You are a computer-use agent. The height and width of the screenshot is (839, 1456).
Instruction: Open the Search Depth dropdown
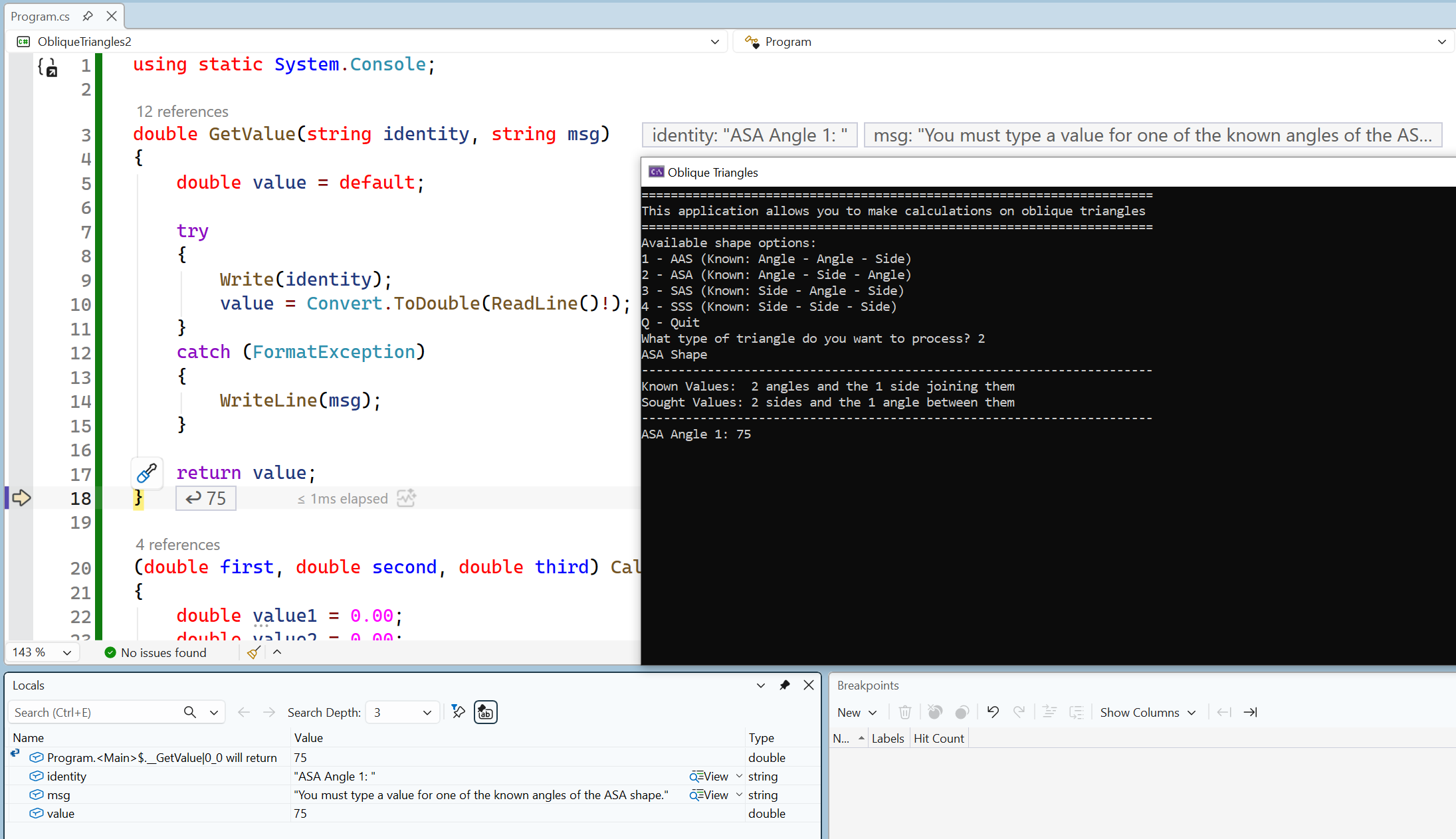[403, 712]
